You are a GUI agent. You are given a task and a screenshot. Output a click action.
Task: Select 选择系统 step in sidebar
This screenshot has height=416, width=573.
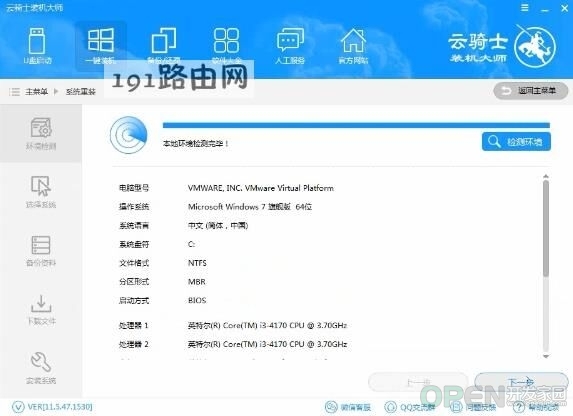41,192
